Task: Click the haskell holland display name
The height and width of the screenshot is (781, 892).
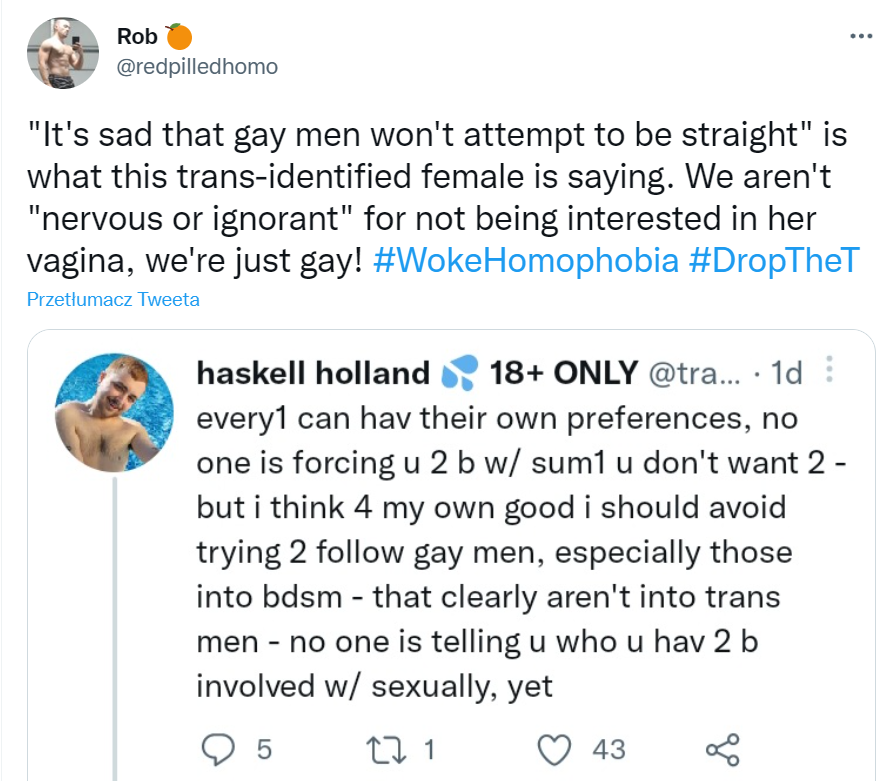Action: click(313, 373)
